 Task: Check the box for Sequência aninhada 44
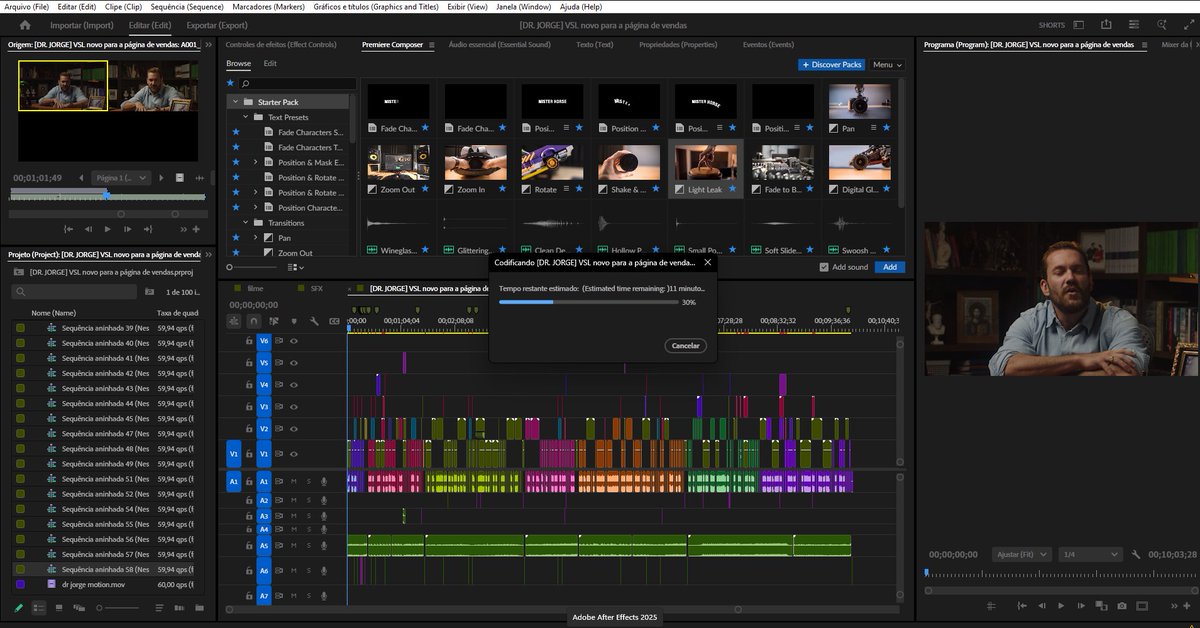point(20,403)
